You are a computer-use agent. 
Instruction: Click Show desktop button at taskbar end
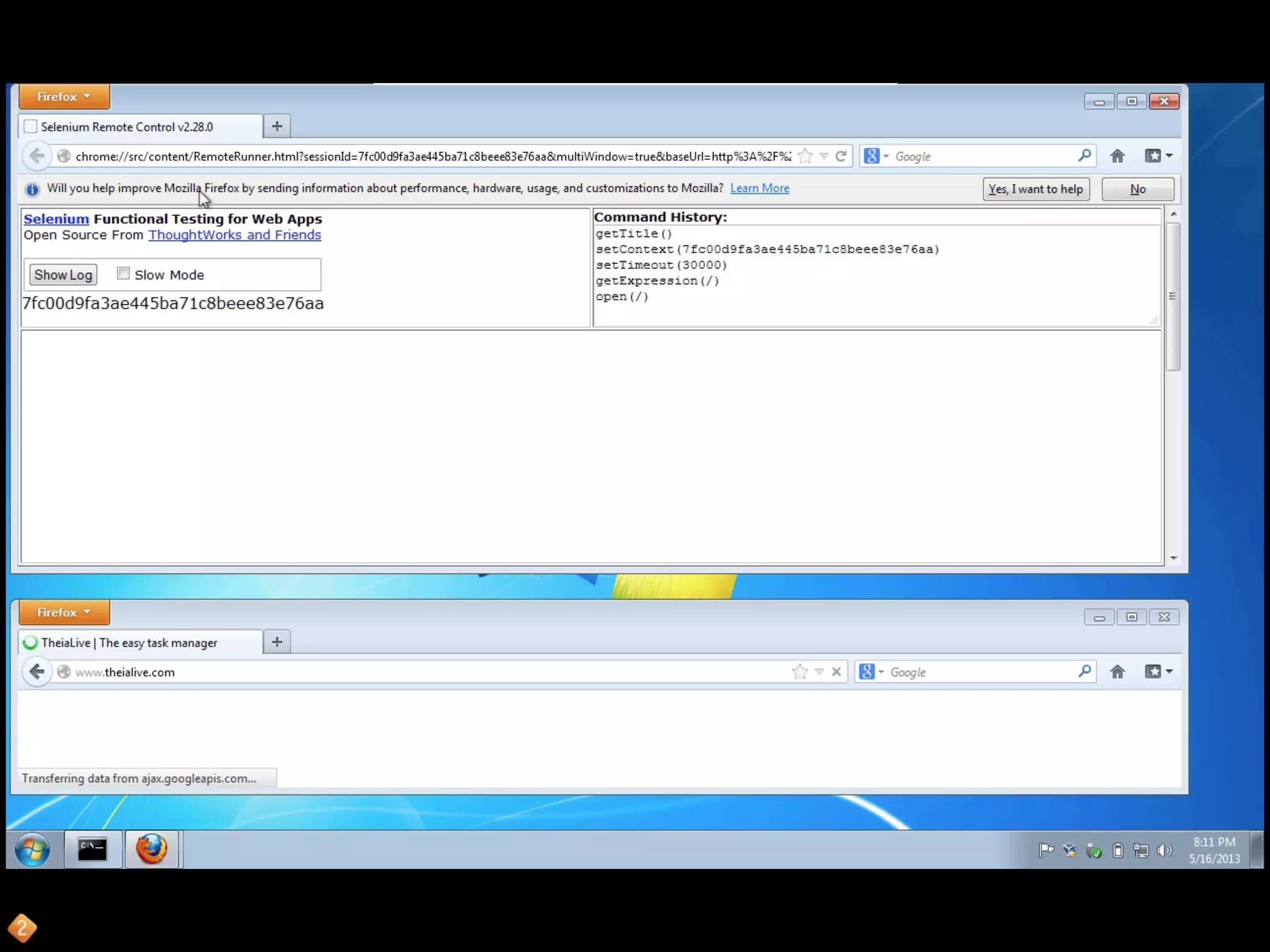point(1257,849)
